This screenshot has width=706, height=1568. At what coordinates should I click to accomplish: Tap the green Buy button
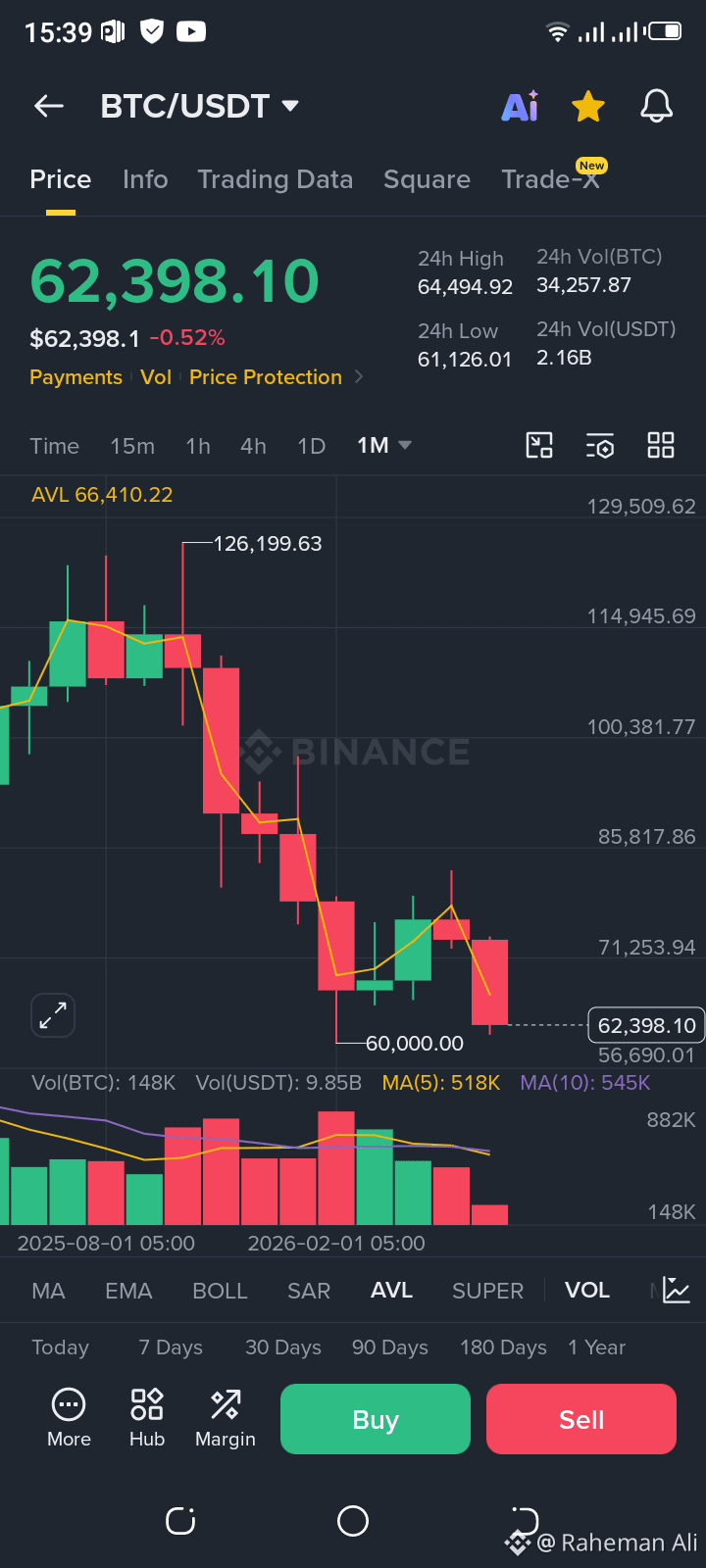coord(376,1419)
